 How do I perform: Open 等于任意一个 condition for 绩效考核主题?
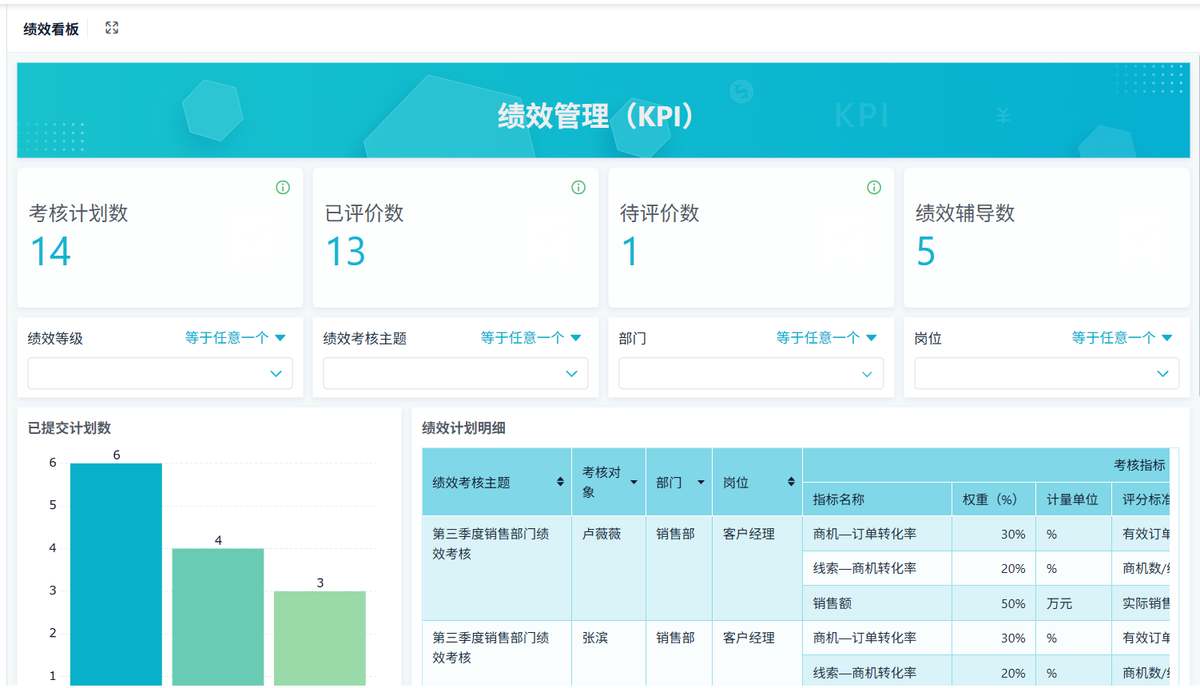click(531, 338)
